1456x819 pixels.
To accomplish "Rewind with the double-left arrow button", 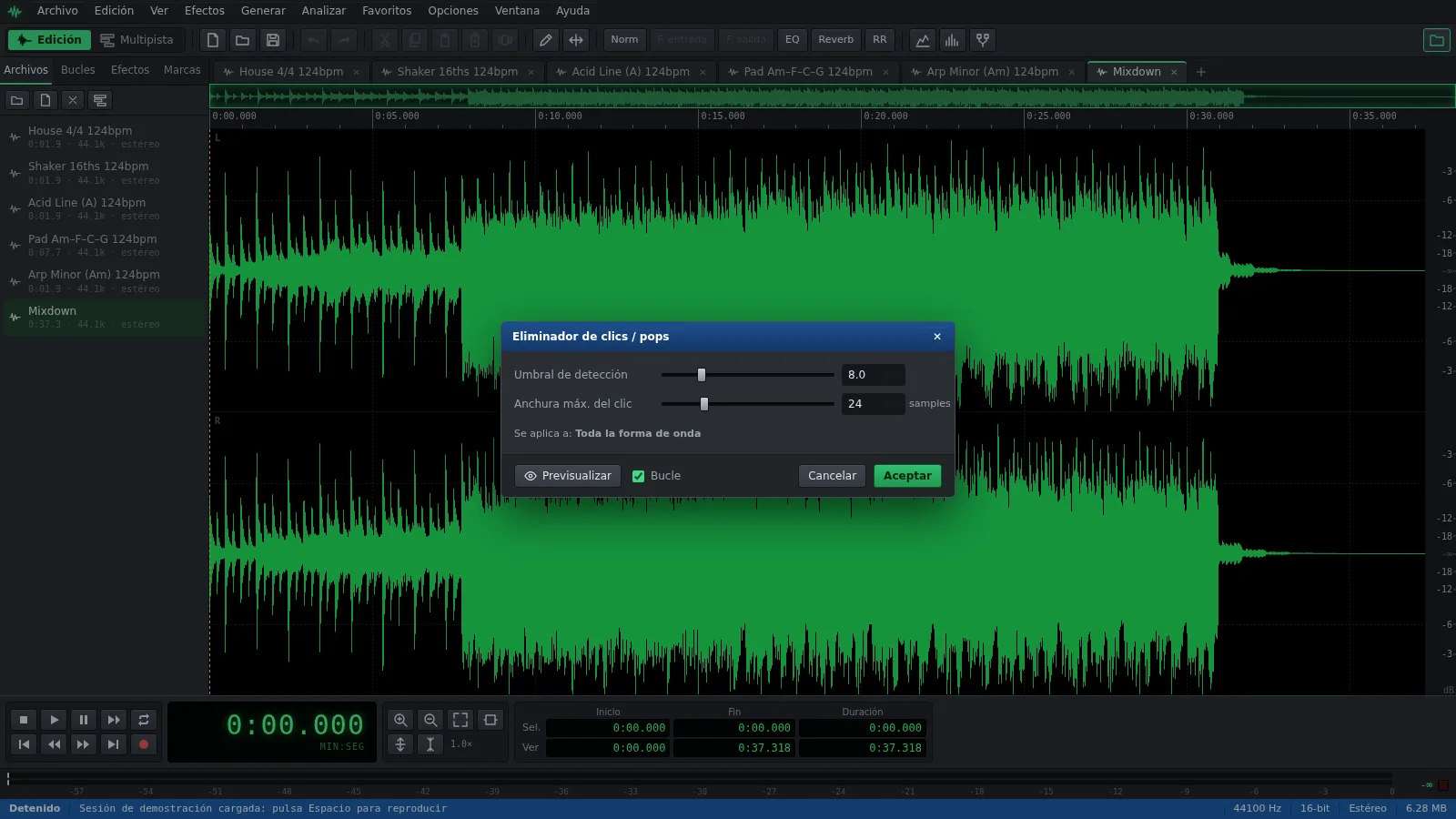I will coord(54,744).
